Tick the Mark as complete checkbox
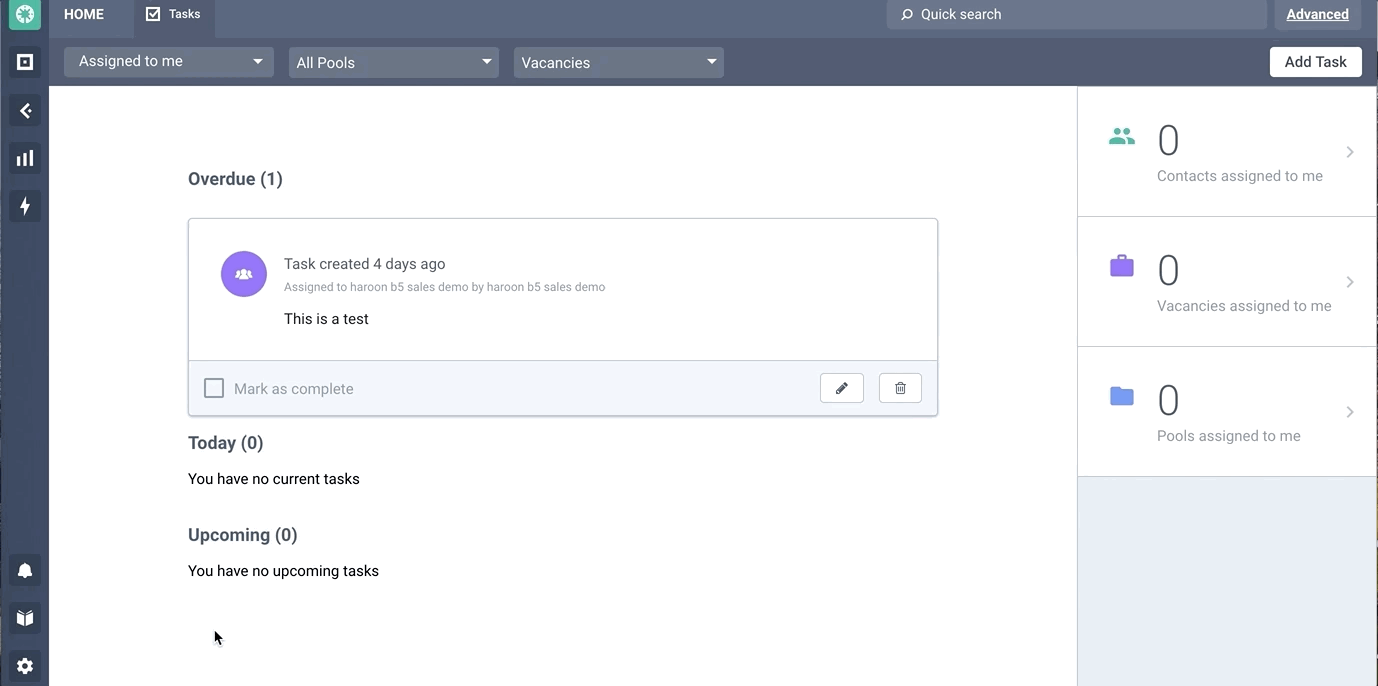This screenshot has width=1378, height=686. pos(214,388)
